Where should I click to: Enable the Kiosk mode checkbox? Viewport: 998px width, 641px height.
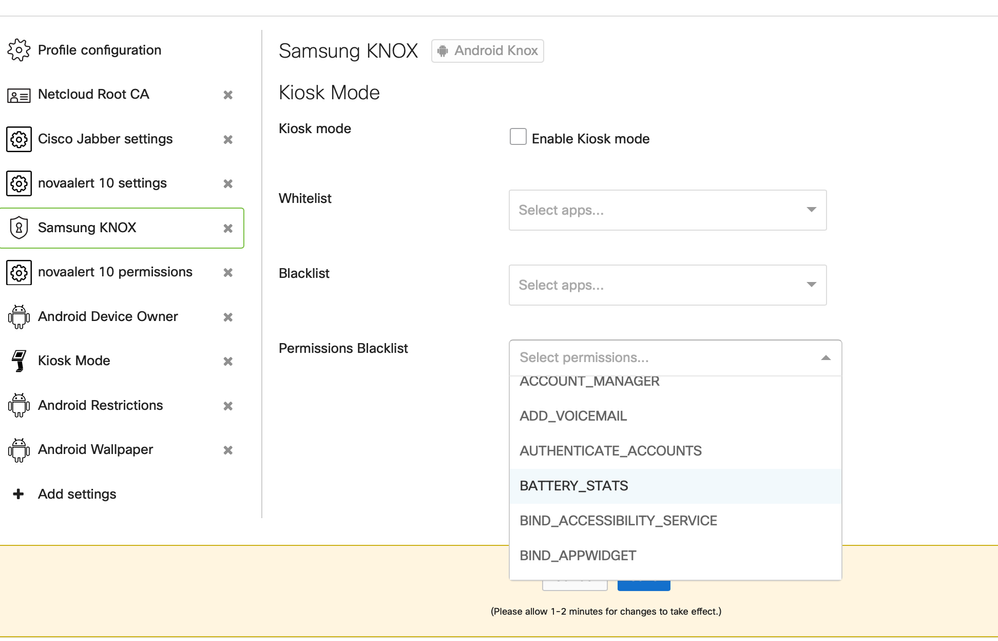coord(518,137)
